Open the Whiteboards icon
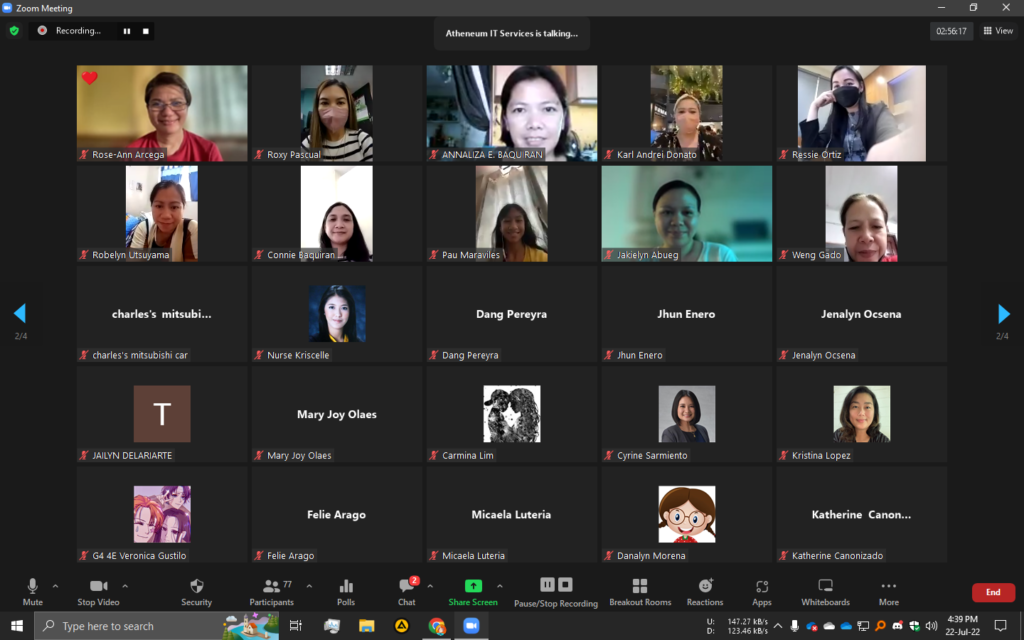 (825, 586)
